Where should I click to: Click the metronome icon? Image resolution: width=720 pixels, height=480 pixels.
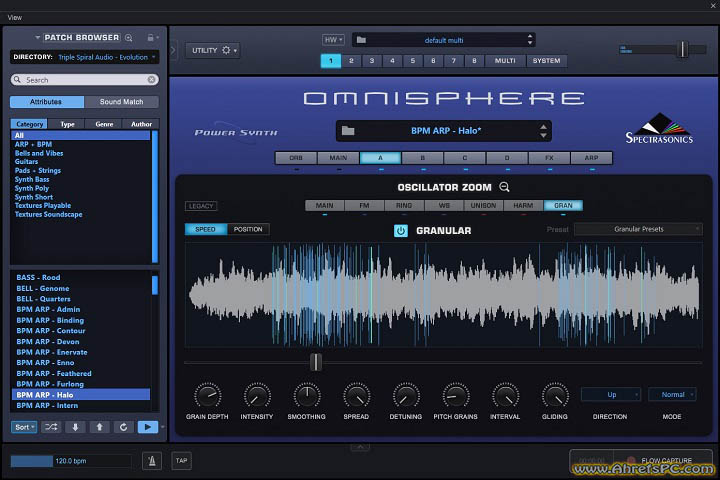tap(152, 460)
